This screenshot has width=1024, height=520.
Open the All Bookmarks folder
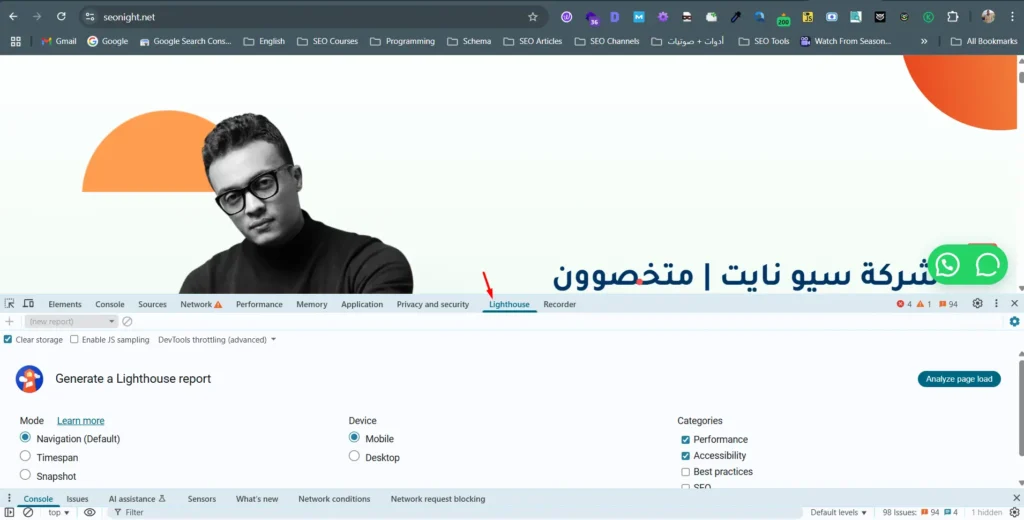coord(984,41)
